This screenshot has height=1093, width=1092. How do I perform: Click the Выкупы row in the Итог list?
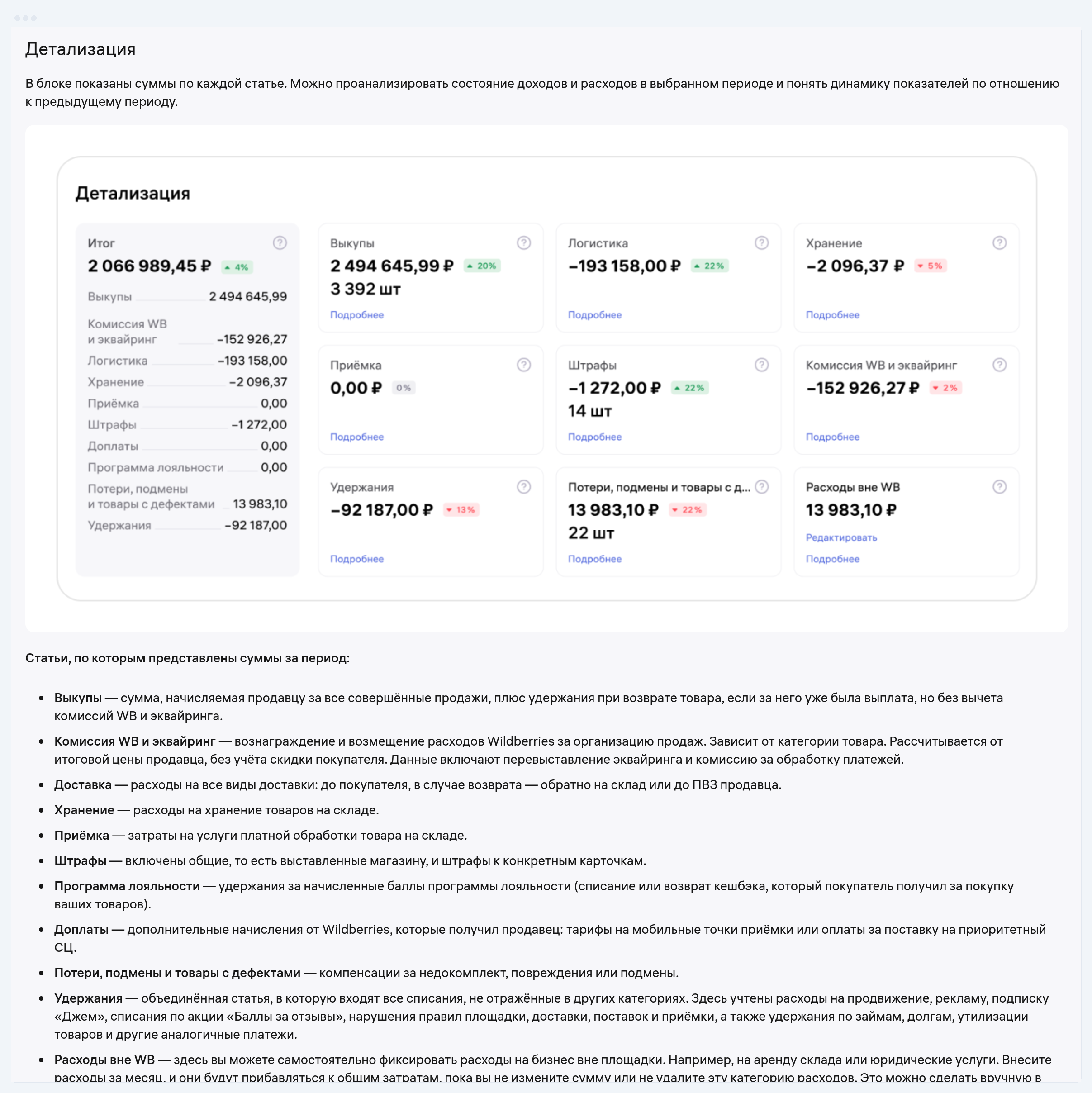(x=187, y=296)
